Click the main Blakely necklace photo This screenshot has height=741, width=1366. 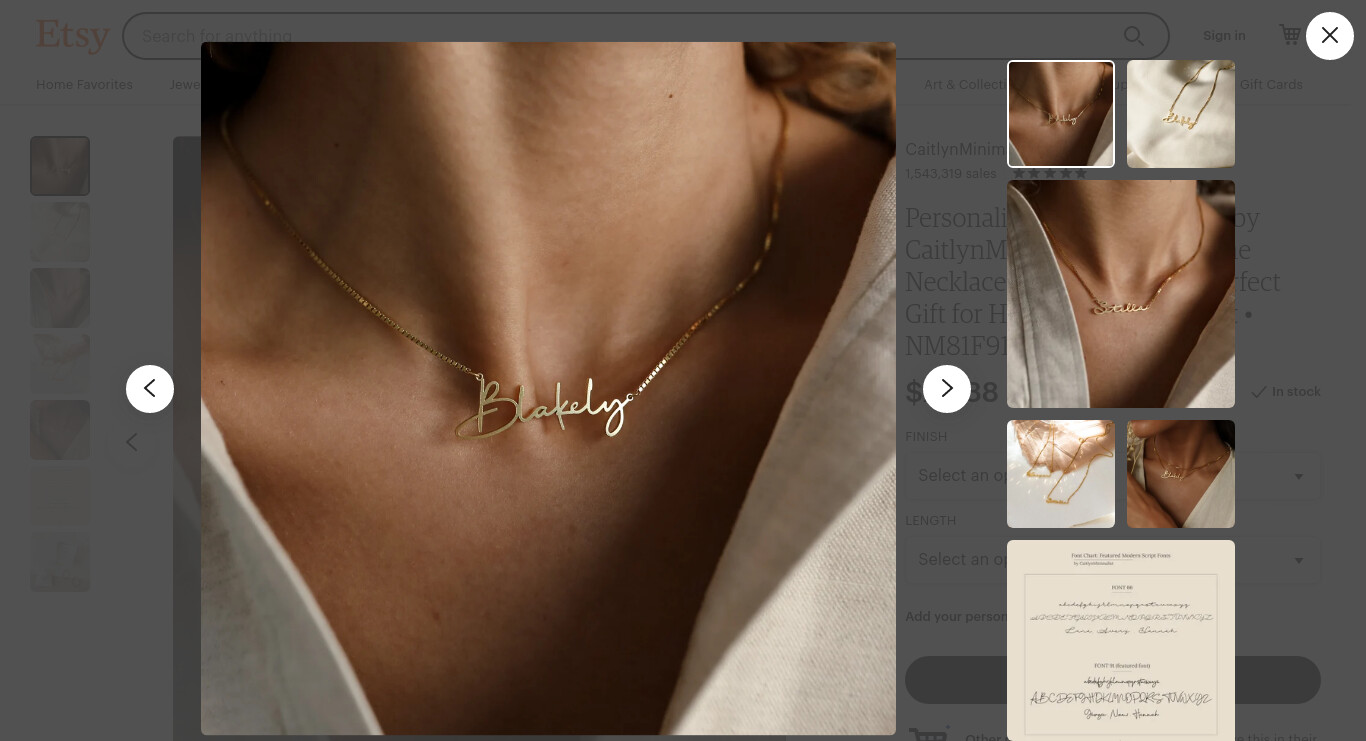click(548, 389)
